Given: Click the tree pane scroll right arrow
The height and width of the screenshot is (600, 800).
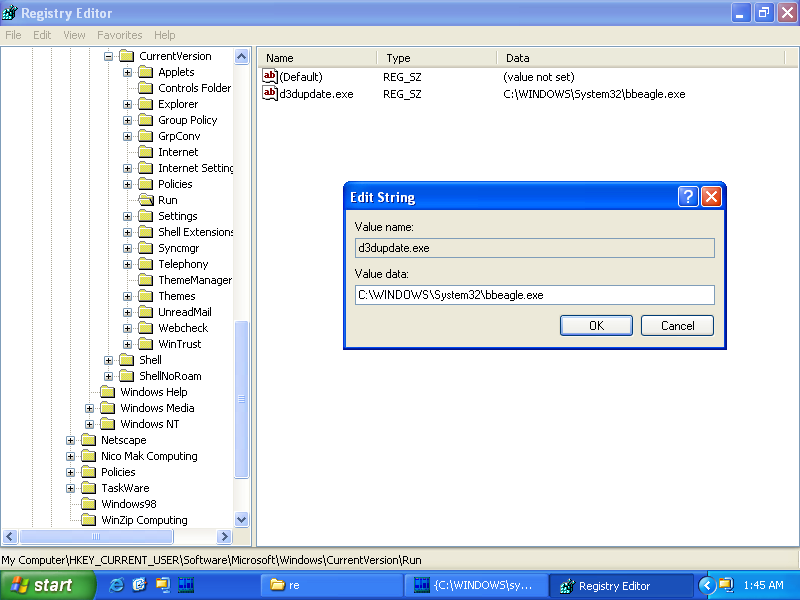Looking at the screenshot, I should point(224,536).
